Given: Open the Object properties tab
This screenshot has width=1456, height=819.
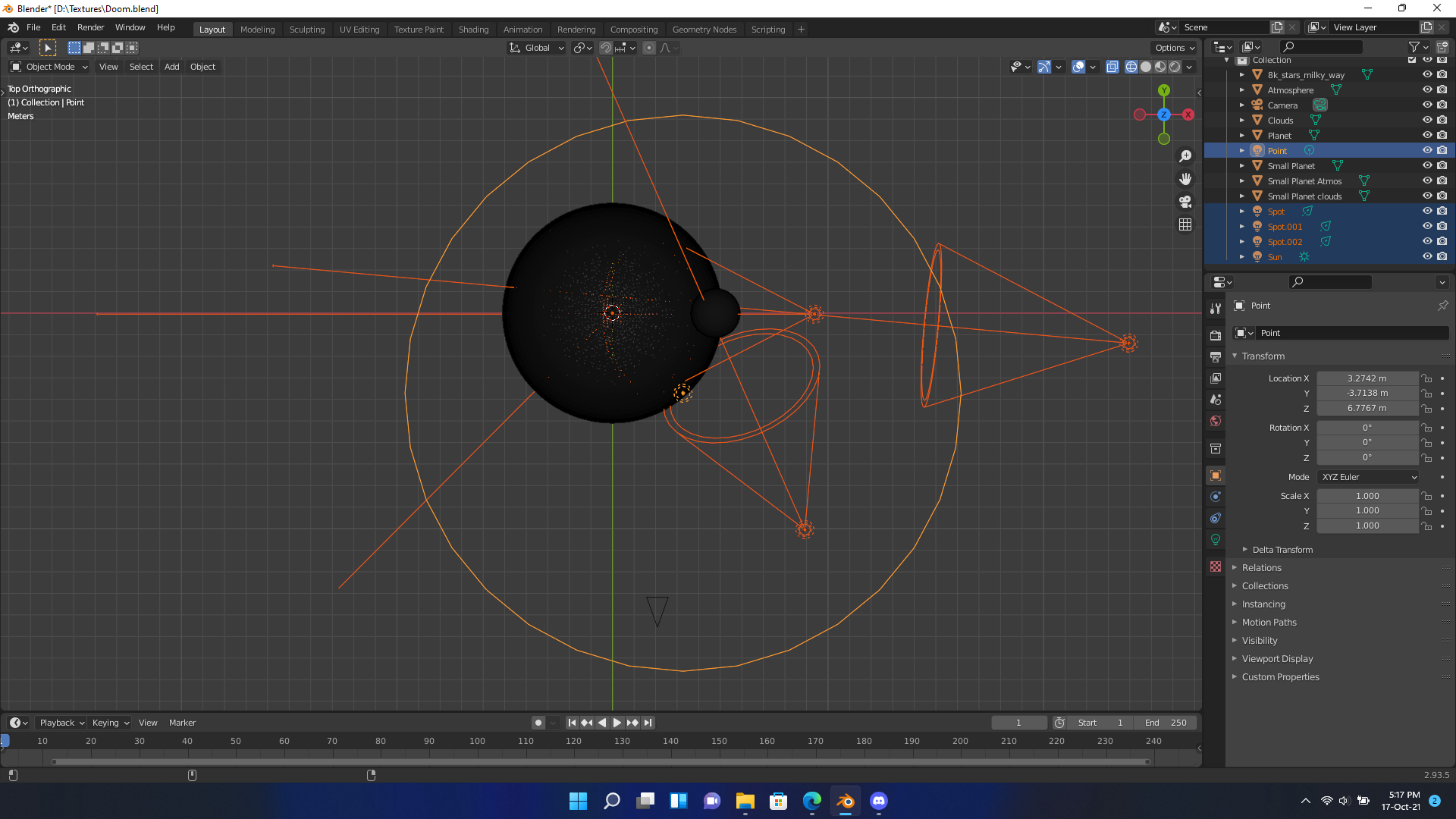Looking at the screenshot, I should 1216,475.
